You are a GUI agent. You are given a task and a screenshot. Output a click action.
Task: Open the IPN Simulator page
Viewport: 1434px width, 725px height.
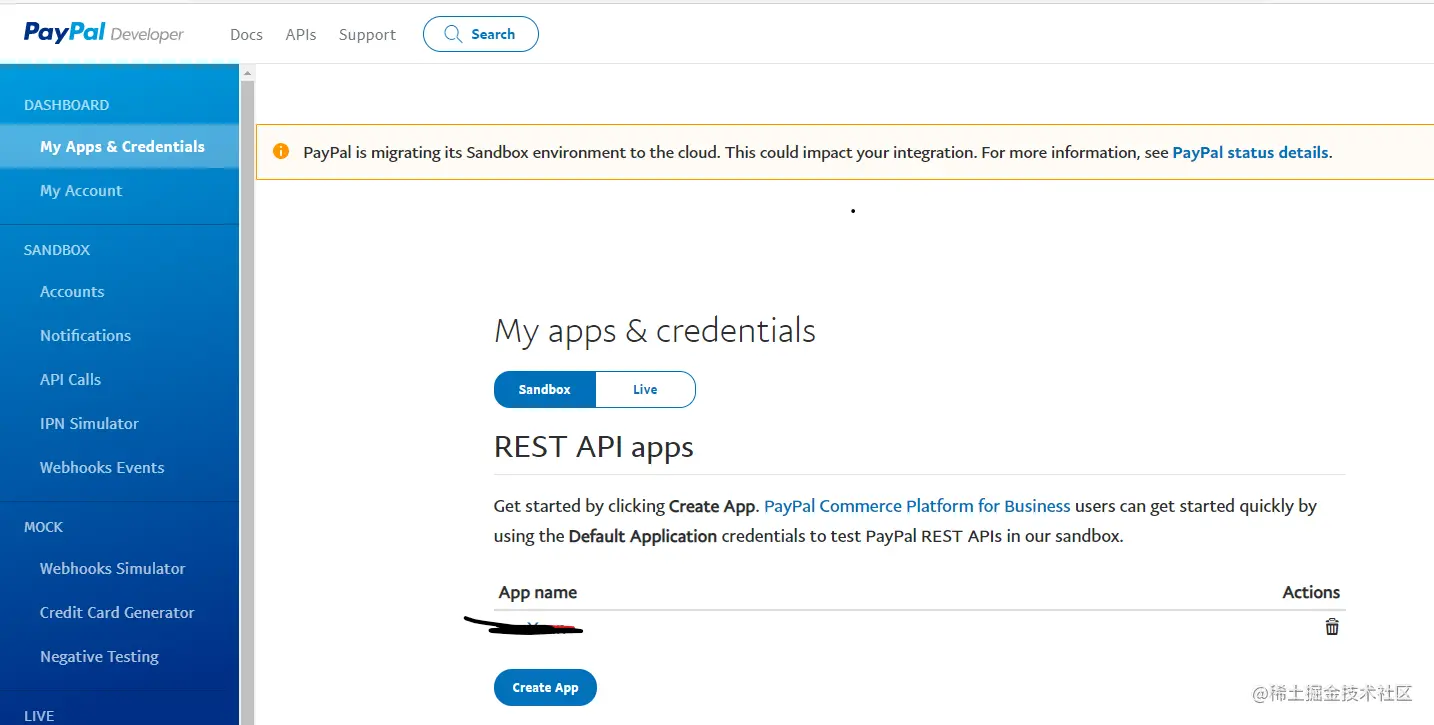89,424
